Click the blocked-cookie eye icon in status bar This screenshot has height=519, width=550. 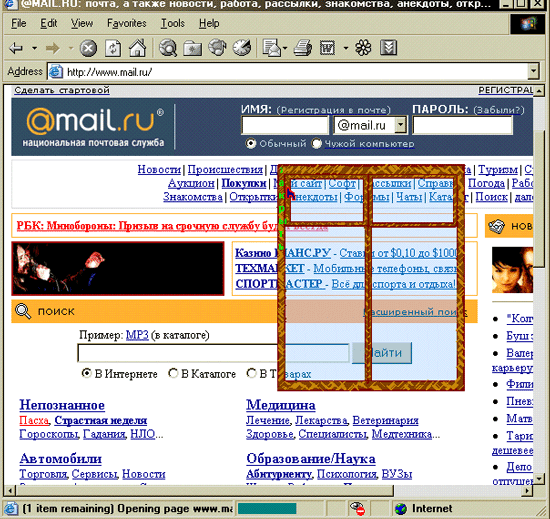[357, 508]
